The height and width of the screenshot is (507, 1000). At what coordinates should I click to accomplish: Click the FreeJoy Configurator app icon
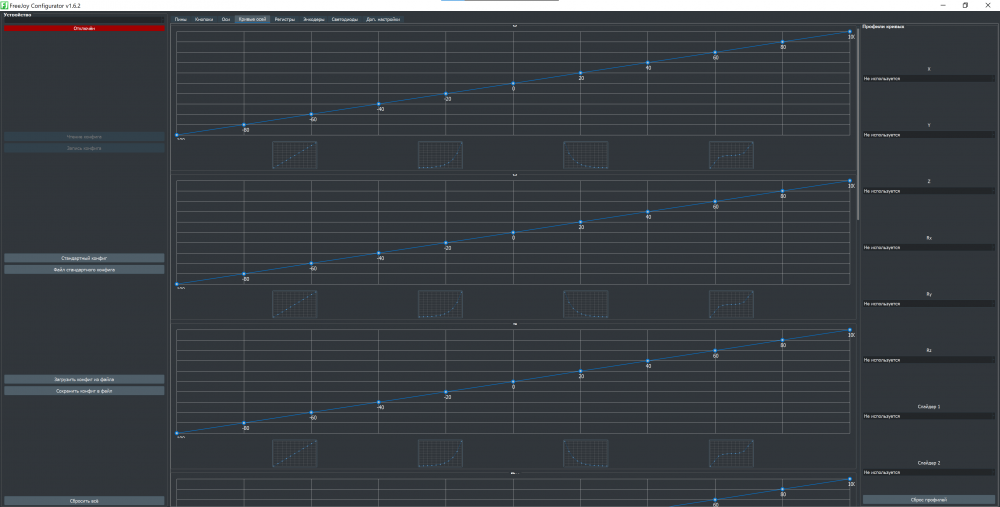4,5
